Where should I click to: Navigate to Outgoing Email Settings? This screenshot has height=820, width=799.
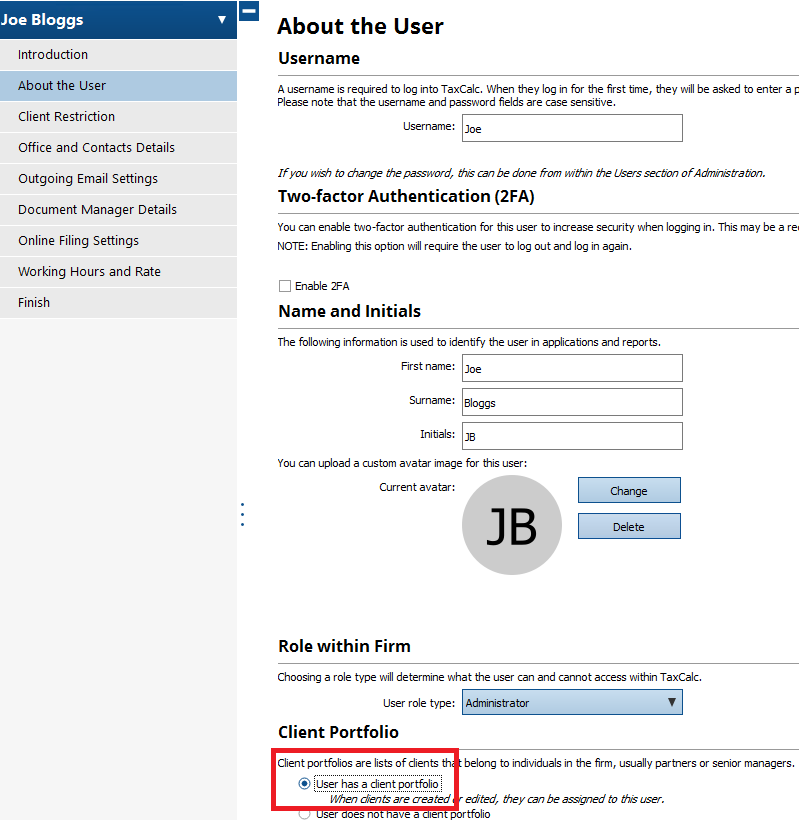(x=88, y=179)
